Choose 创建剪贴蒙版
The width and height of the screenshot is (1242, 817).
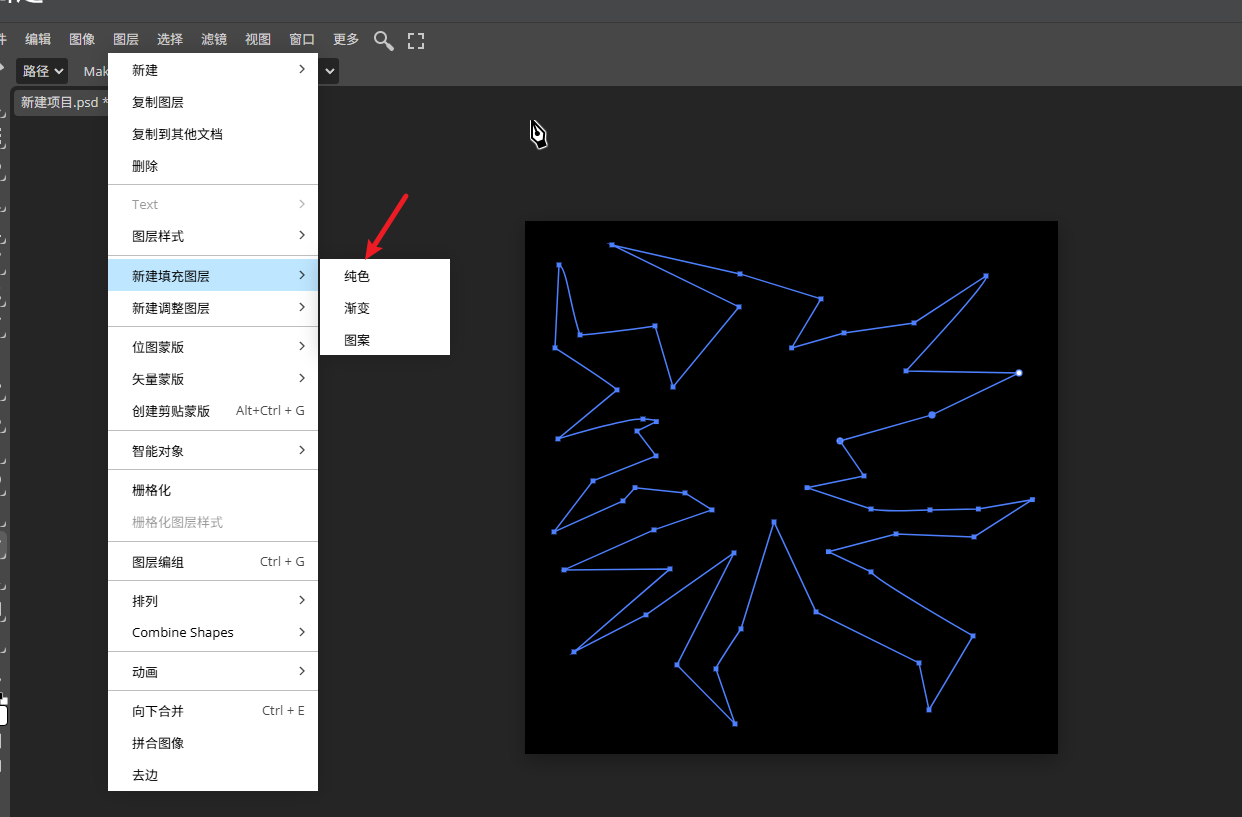(x=213, y=411)
